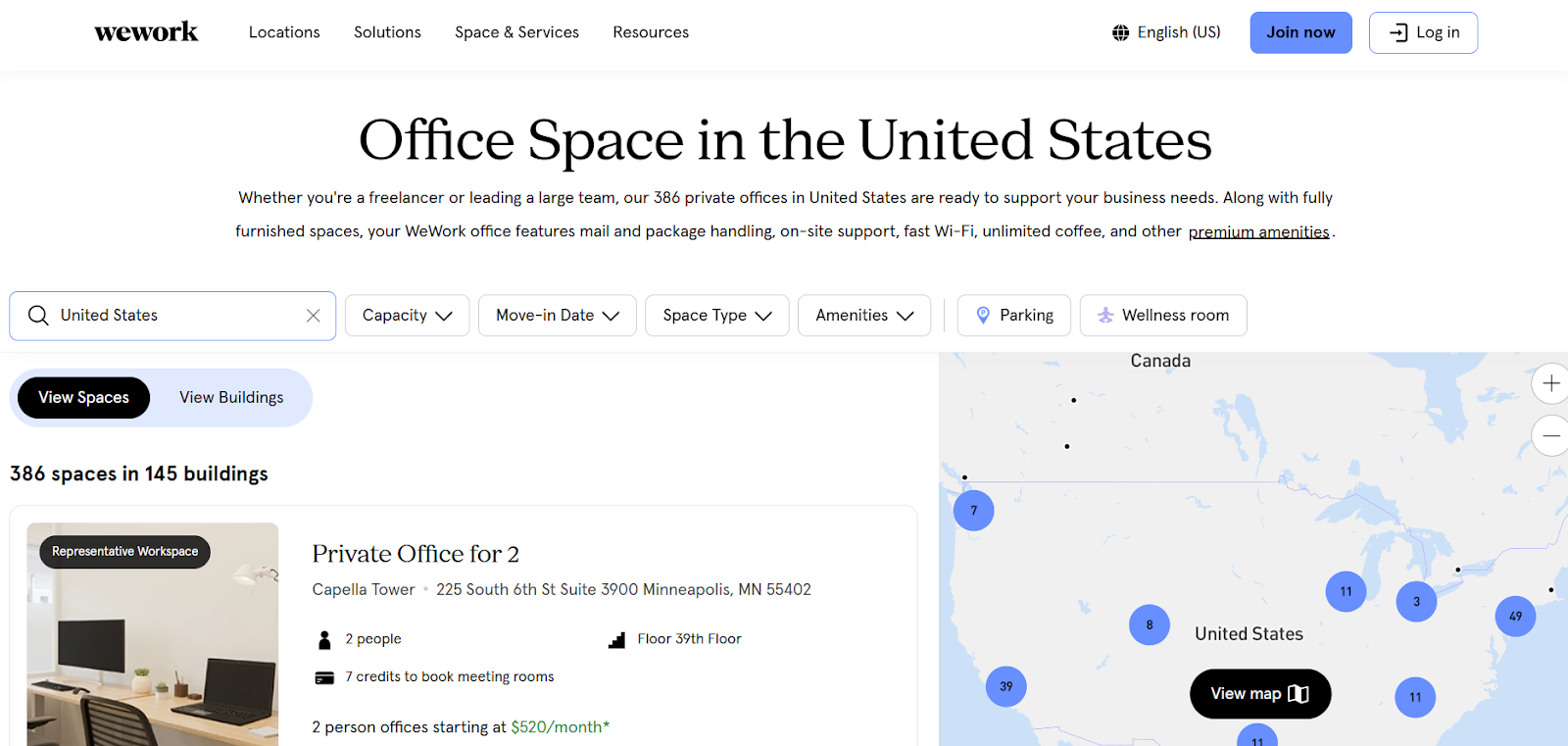1568x746 pixels.
Task: Open the Locations menu
Action: [x=284, y=32]
